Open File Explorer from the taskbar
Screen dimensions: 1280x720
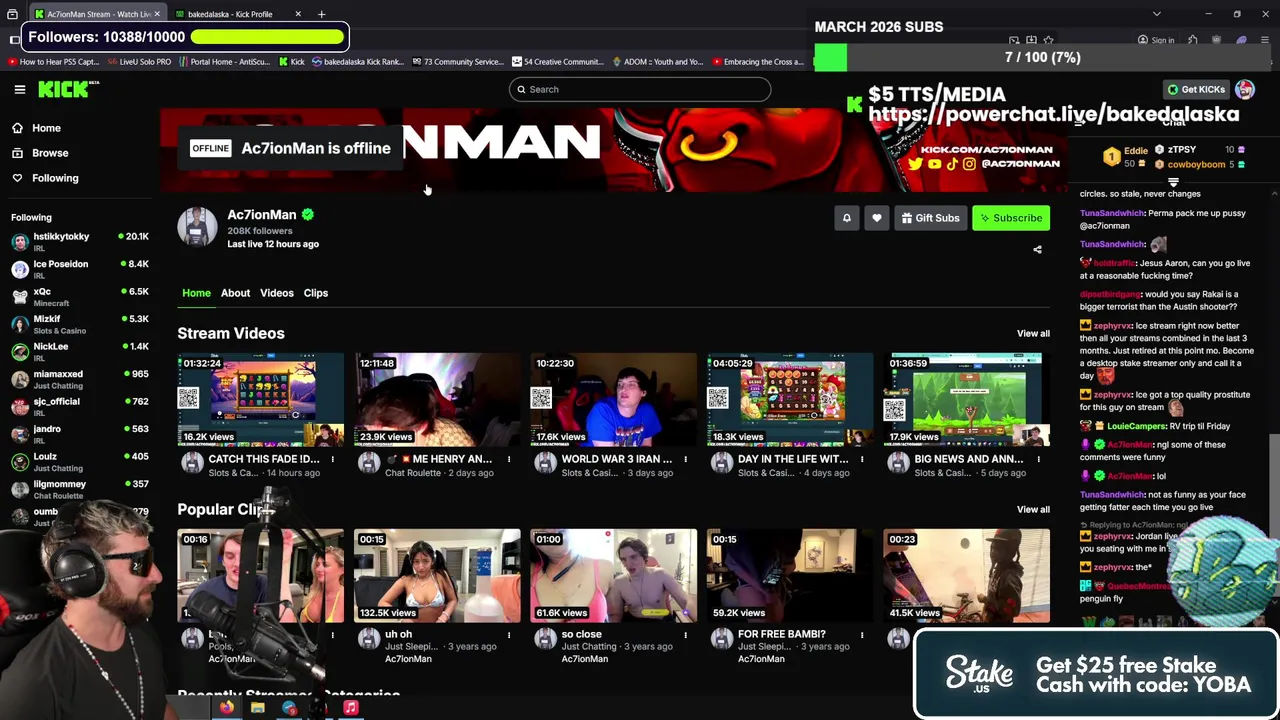click(258, 708)
